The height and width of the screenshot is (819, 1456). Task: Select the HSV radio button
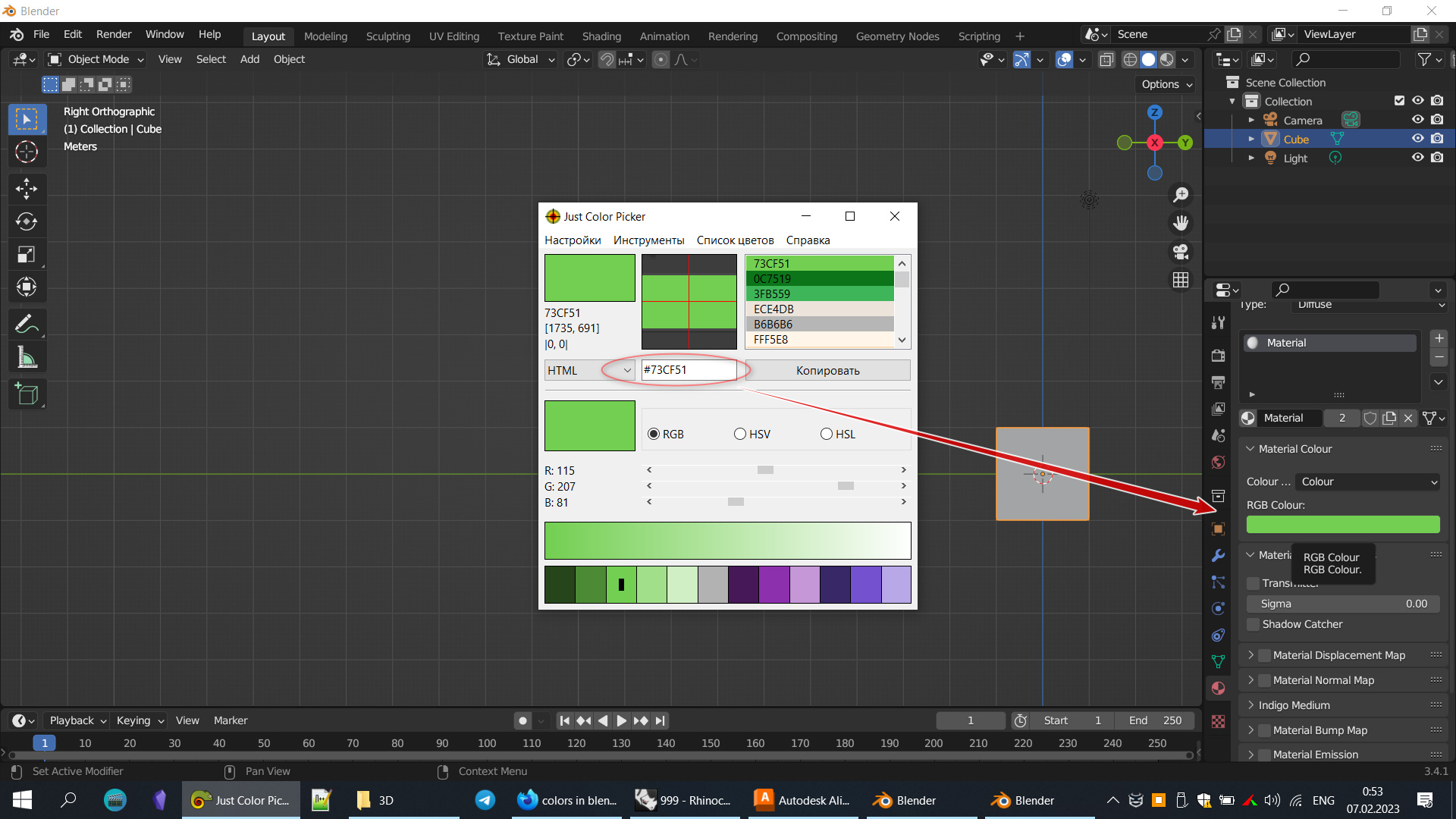pyautogui.click(x=740, y=434)
